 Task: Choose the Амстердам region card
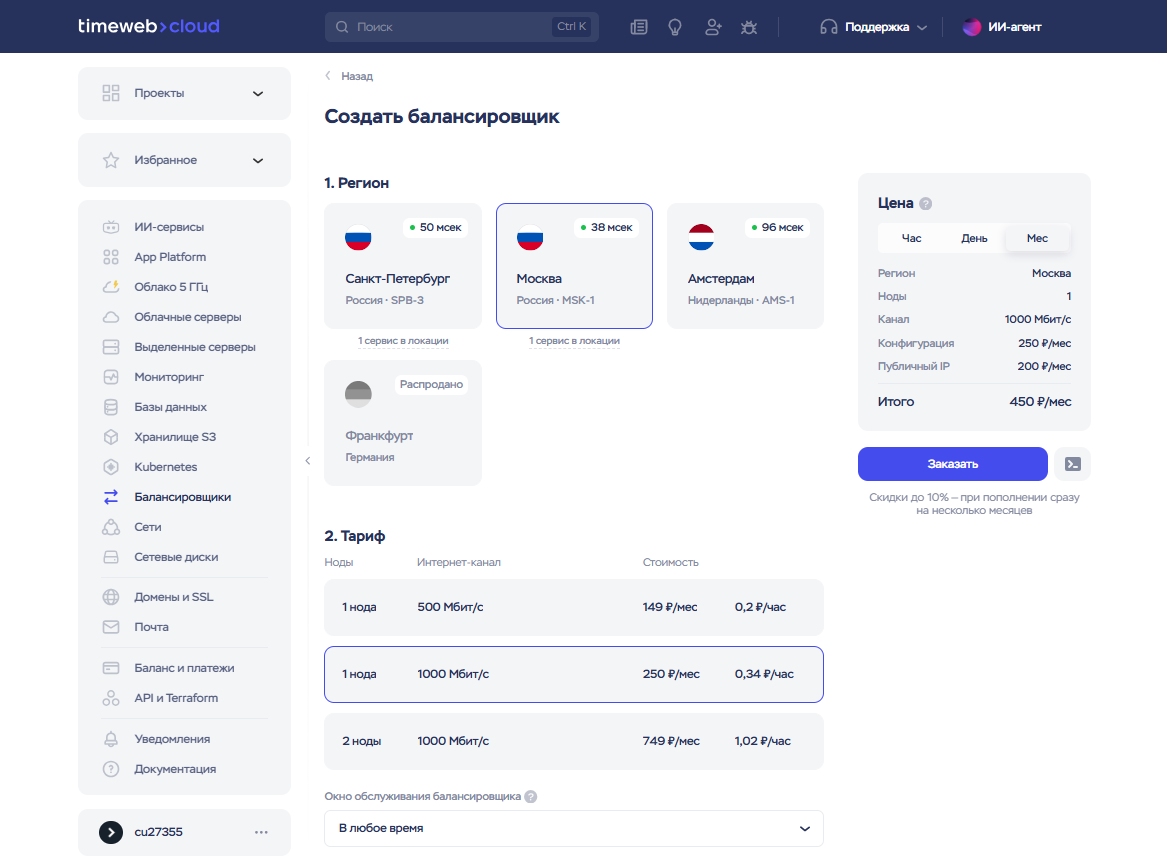(745, 266)
